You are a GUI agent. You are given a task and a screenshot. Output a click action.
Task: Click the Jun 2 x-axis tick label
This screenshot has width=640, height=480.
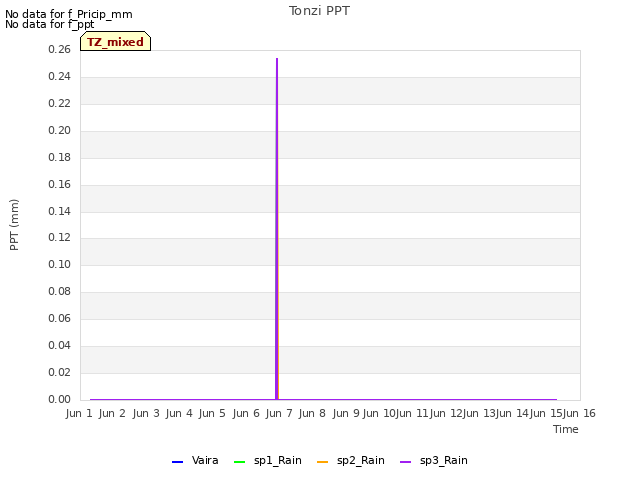tap(112, 413)
